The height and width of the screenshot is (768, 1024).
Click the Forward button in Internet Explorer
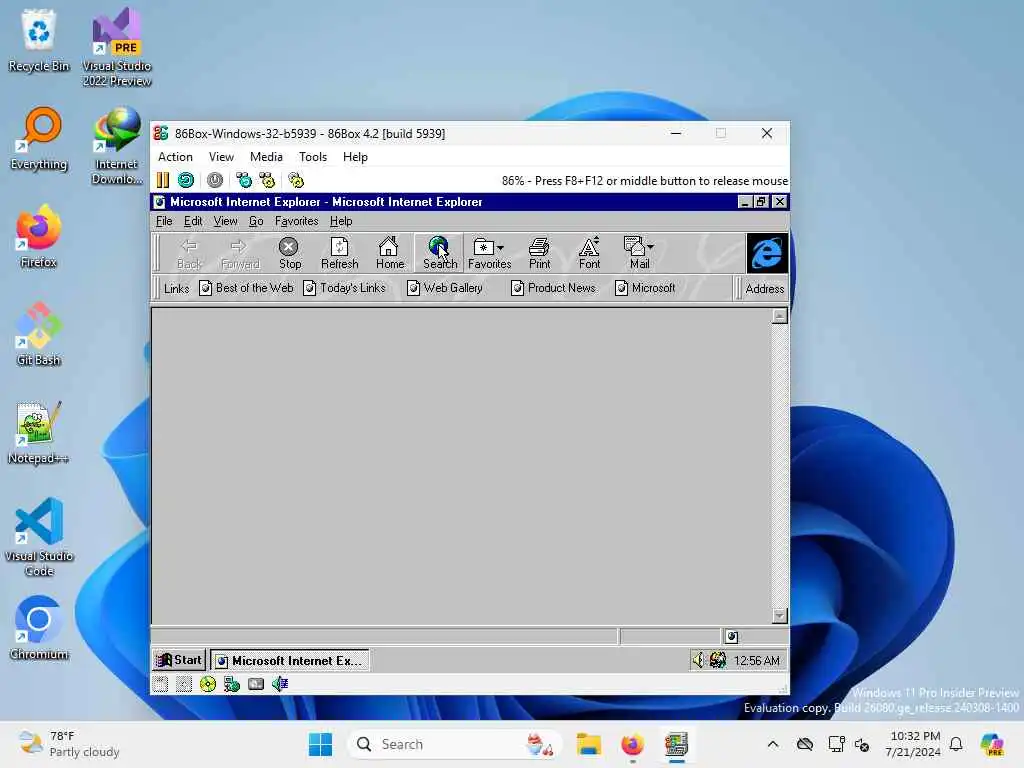[240, 253]
